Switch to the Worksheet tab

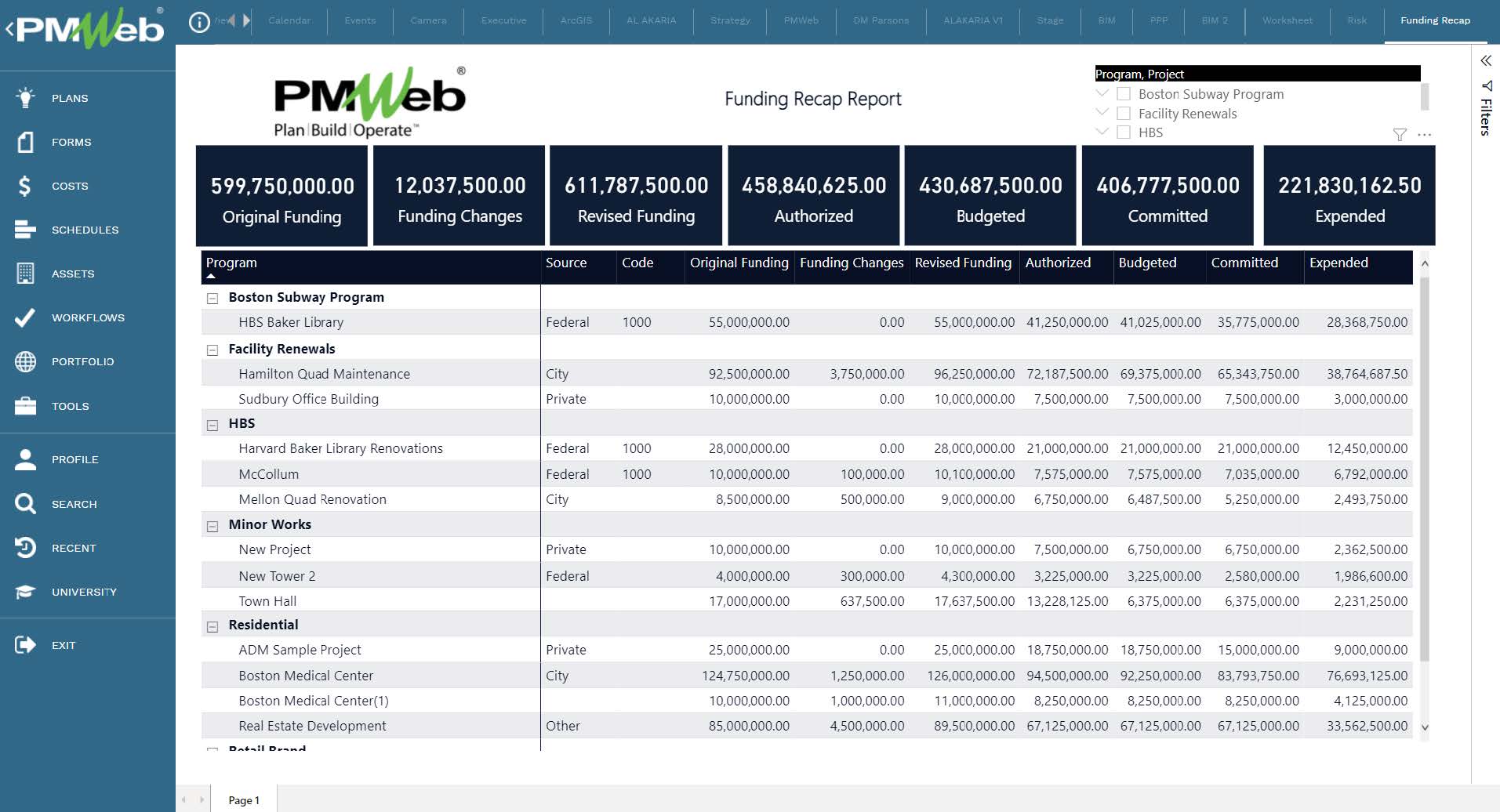[1286, 20]
